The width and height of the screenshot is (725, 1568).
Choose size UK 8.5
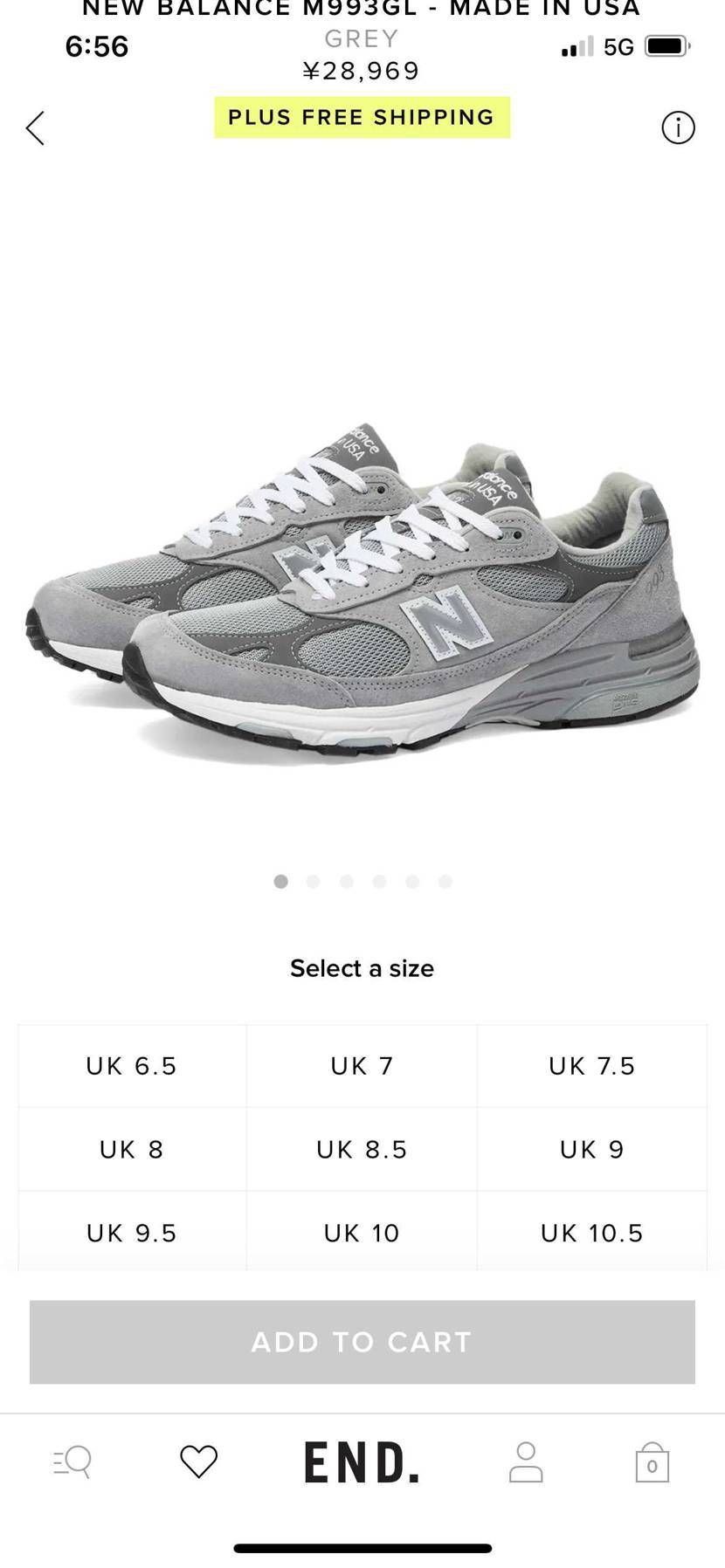point(362,1150)
